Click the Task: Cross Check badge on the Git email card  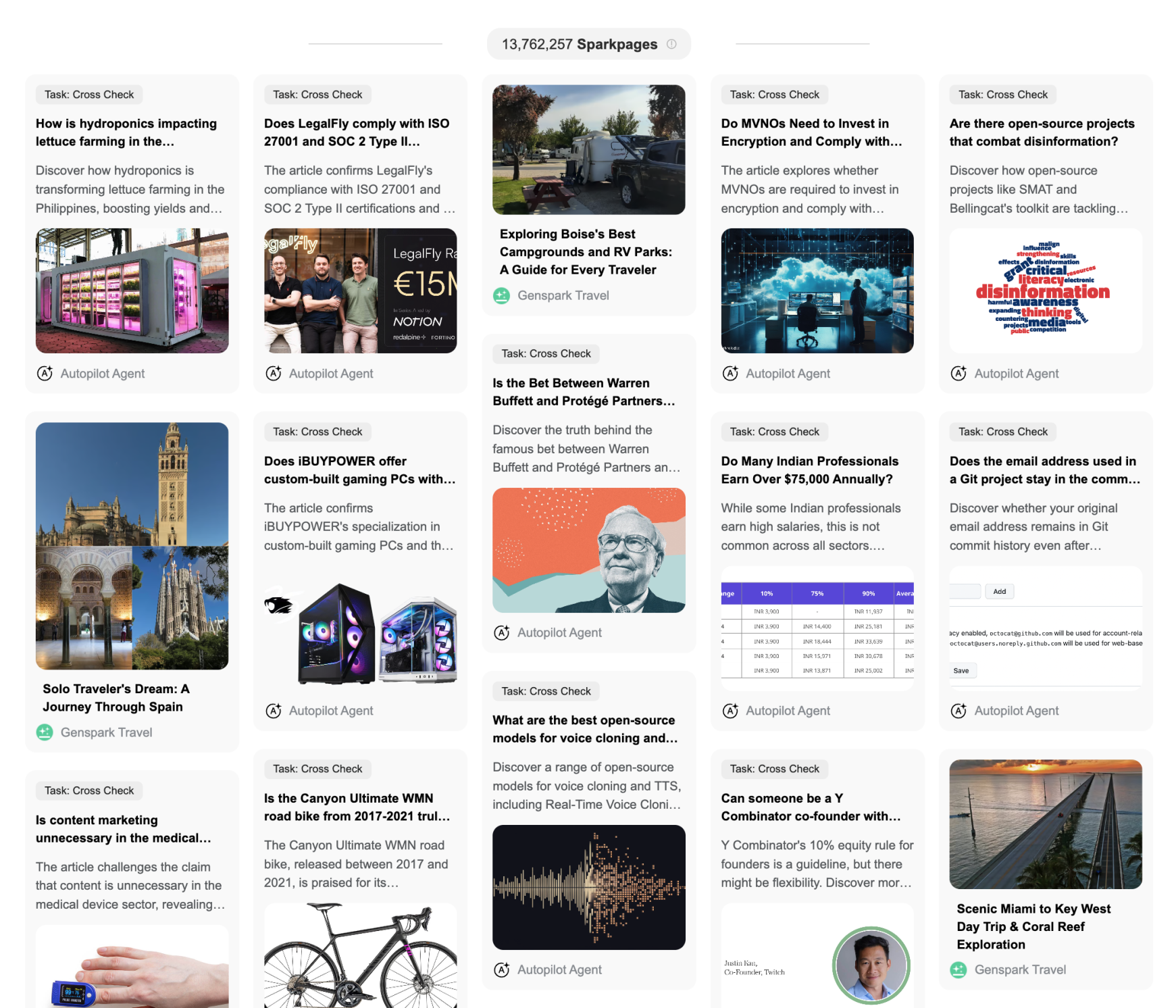click(x=1002, y=432)
